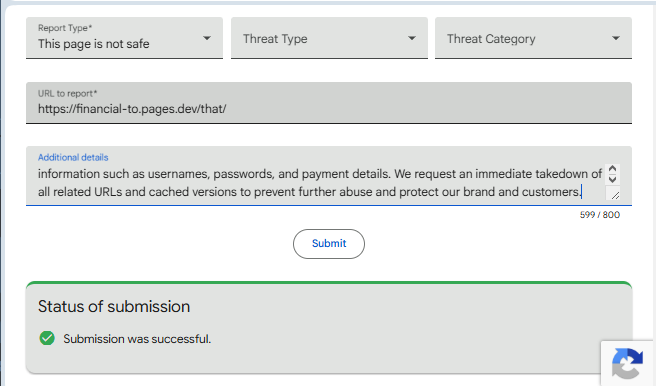Click the textarea scroll up arrow
656x386 pixels.
(x=612, y=169)
